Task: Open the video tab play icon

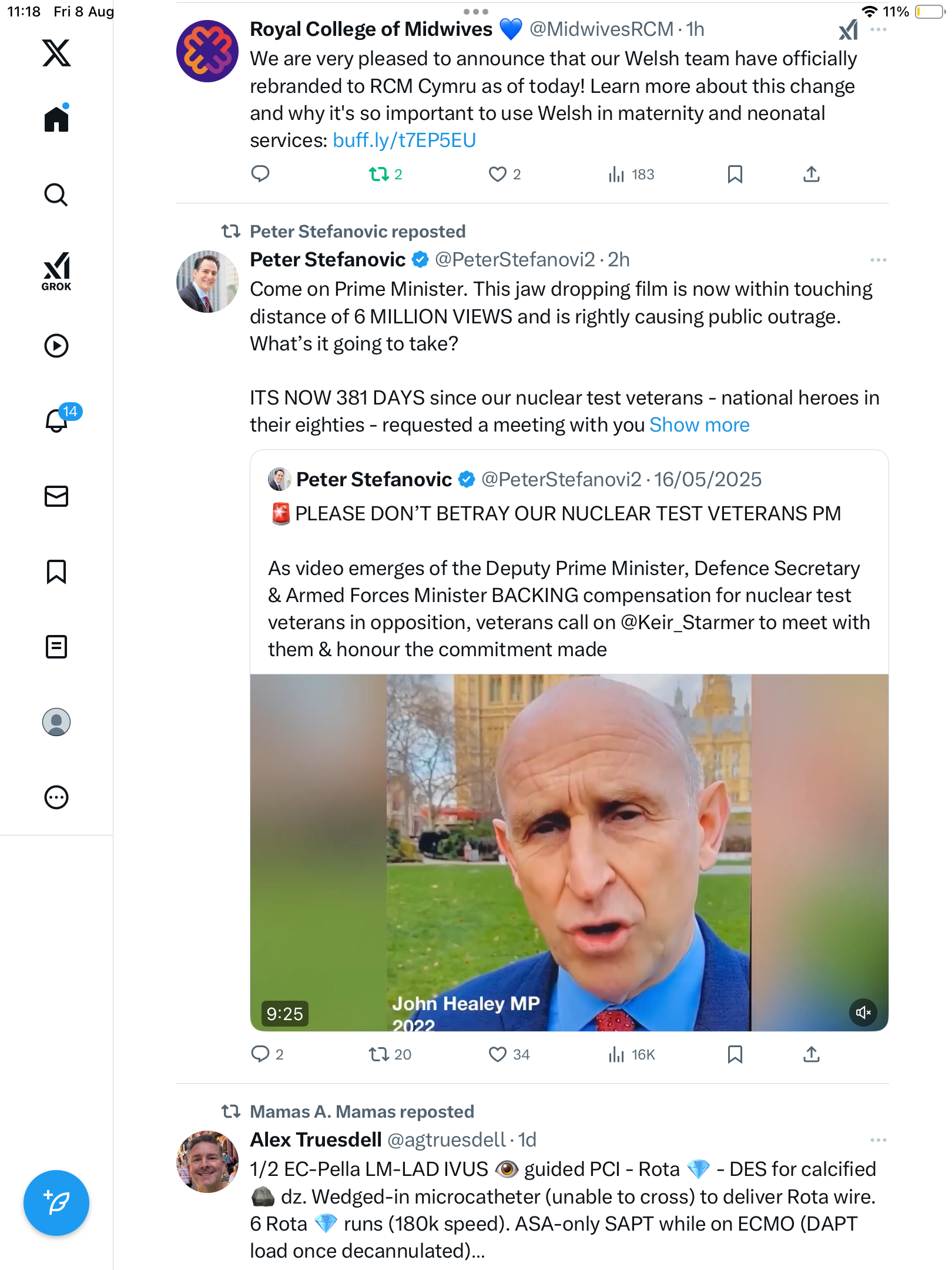Action: point(56,346)
